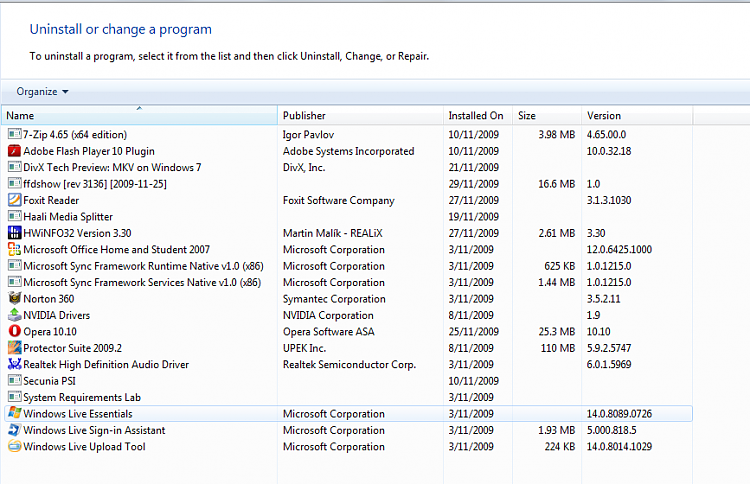This screenshot has width=750, height=484.
Task: Click the Protector Suite 2009.2 icon
Action: click(15, 348)
